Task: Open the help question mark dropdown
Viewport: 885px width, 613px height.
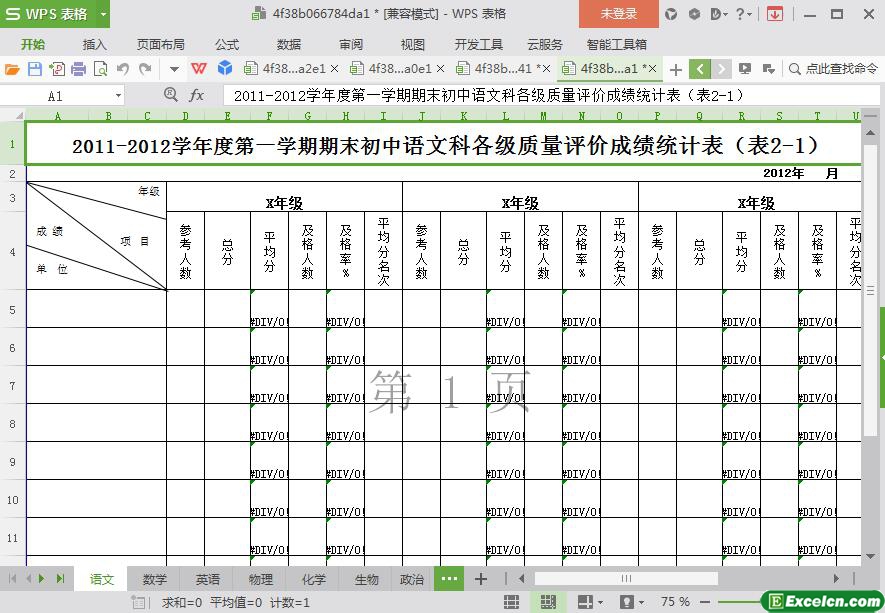Action: click(x=743, y=14)
